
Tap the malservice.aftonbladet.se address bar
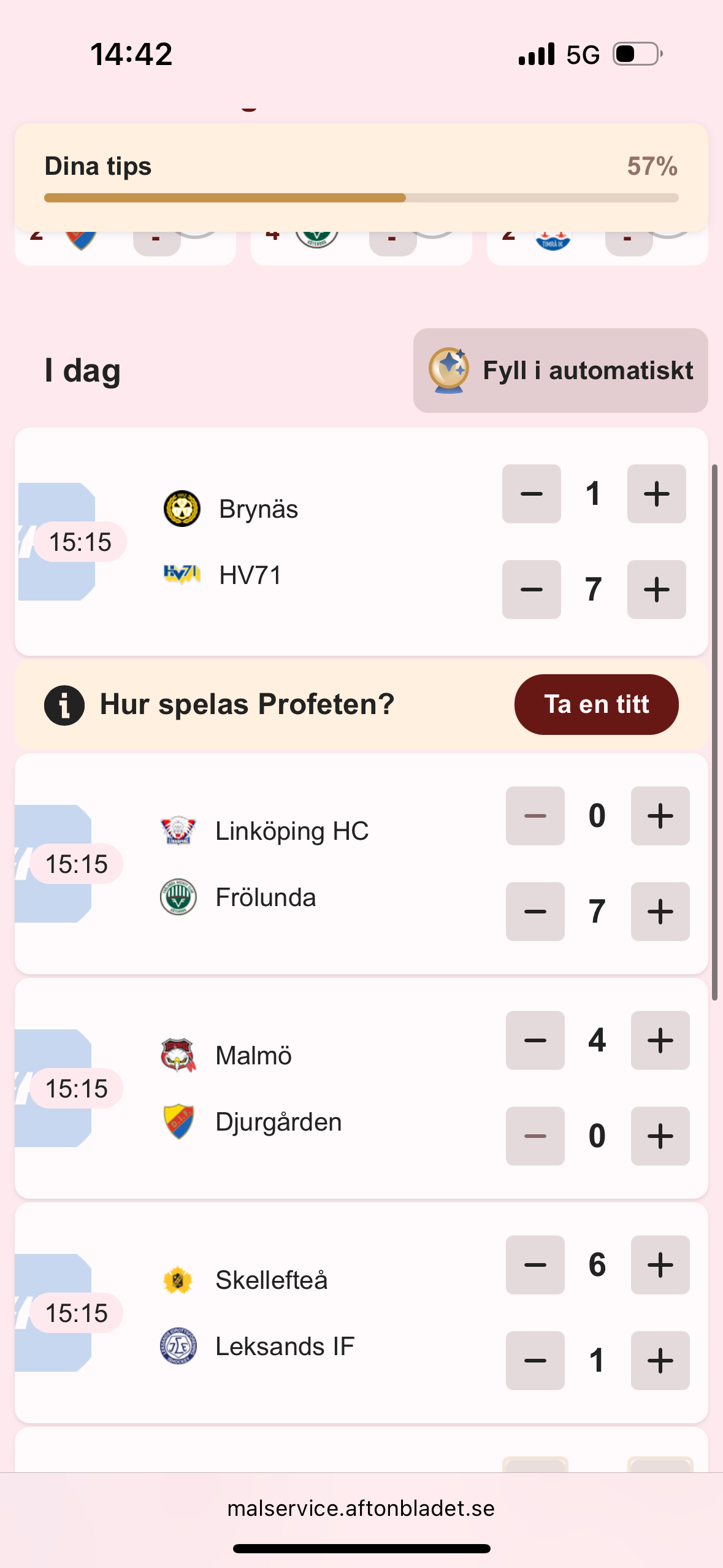[361, 1508]
